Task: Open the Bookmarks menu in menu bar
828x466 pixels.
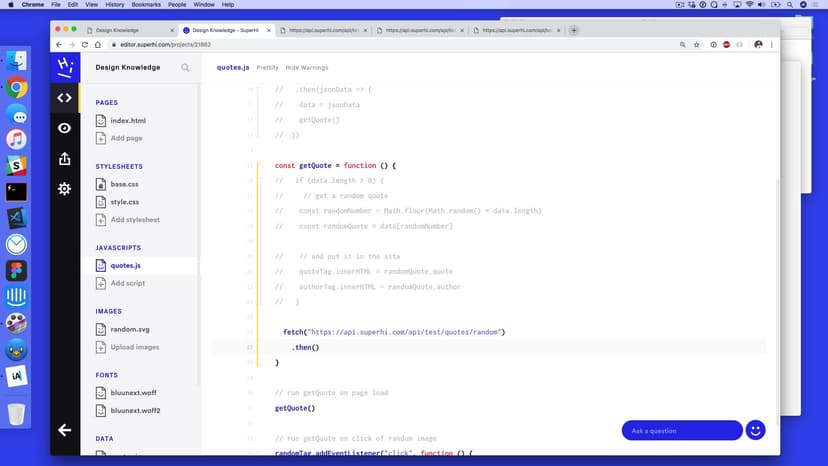Action: 148,5
